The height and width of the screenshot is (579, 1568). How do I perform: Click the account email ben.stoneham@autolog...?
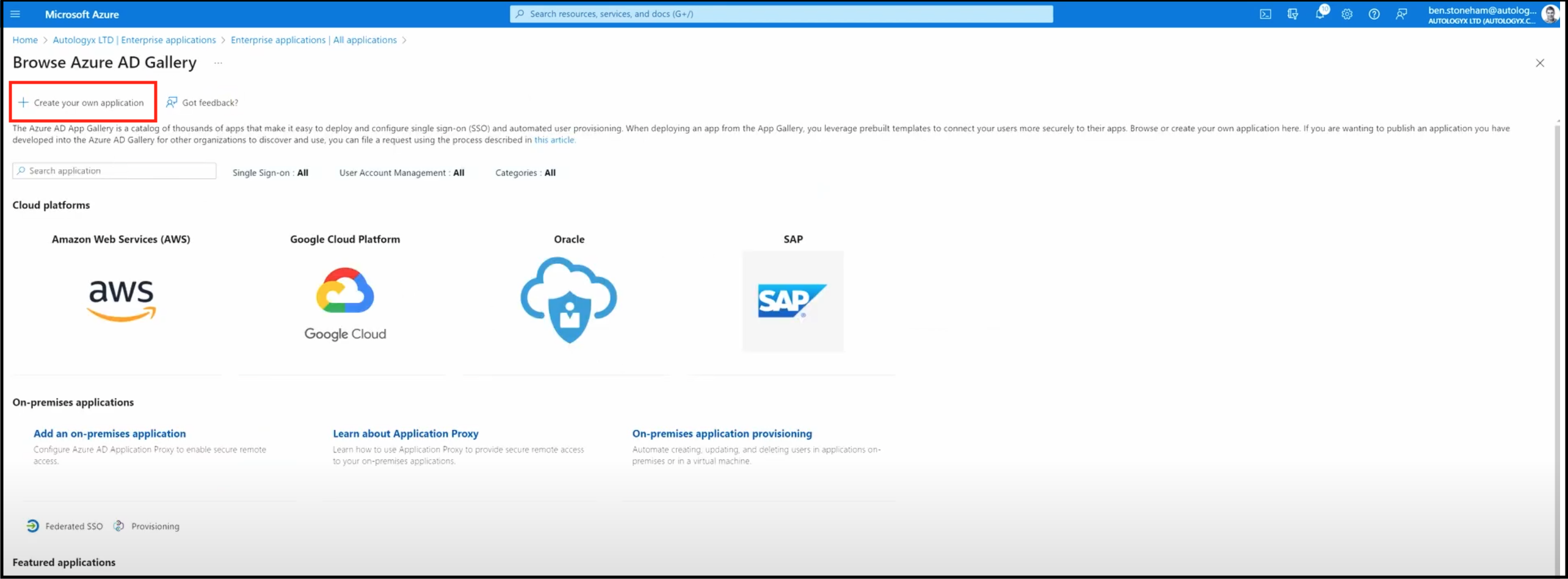(1482, 10)
